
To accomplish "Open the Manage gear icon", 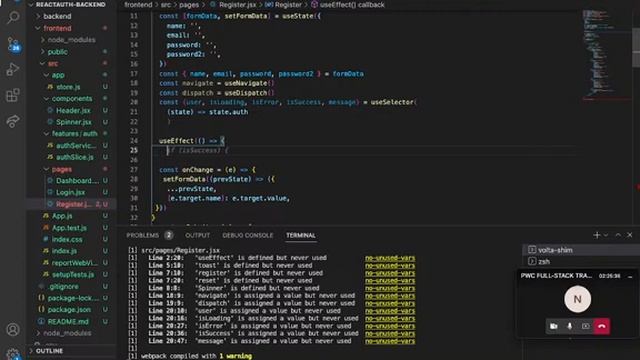I will coord(13,354).
